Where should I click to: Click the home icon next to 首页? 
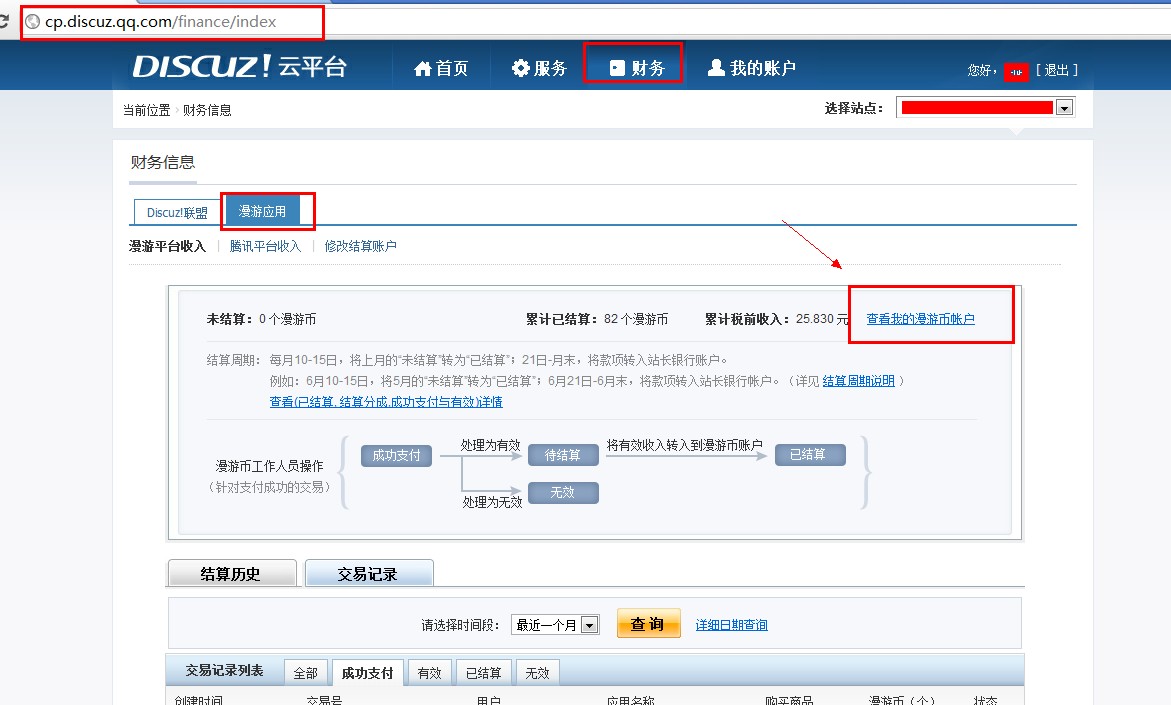click(423, 69)
